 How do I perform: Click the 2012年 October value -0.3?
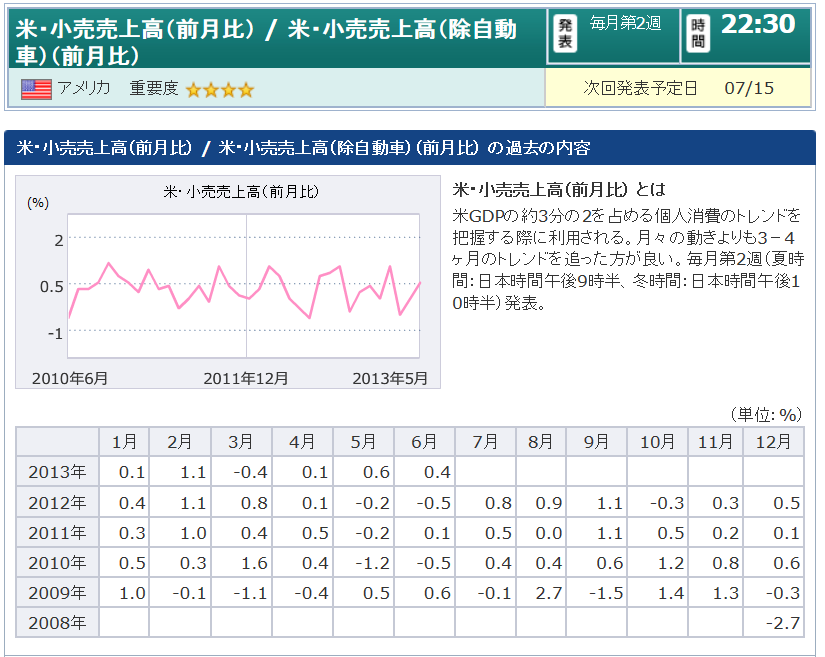pos(667,503)
